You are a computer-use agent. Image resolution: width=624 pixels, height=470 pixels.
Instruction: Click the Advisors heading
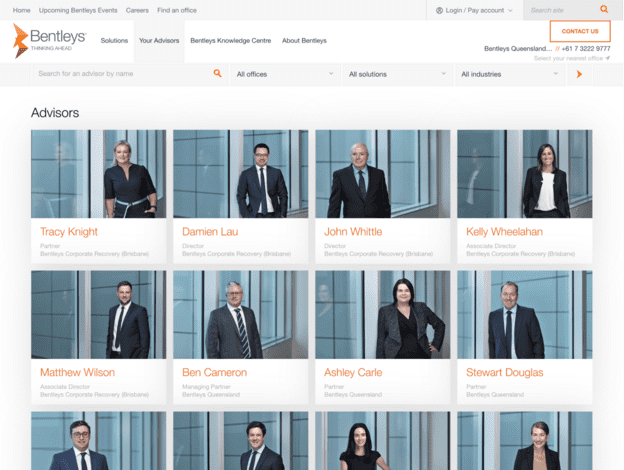point(55,113)
